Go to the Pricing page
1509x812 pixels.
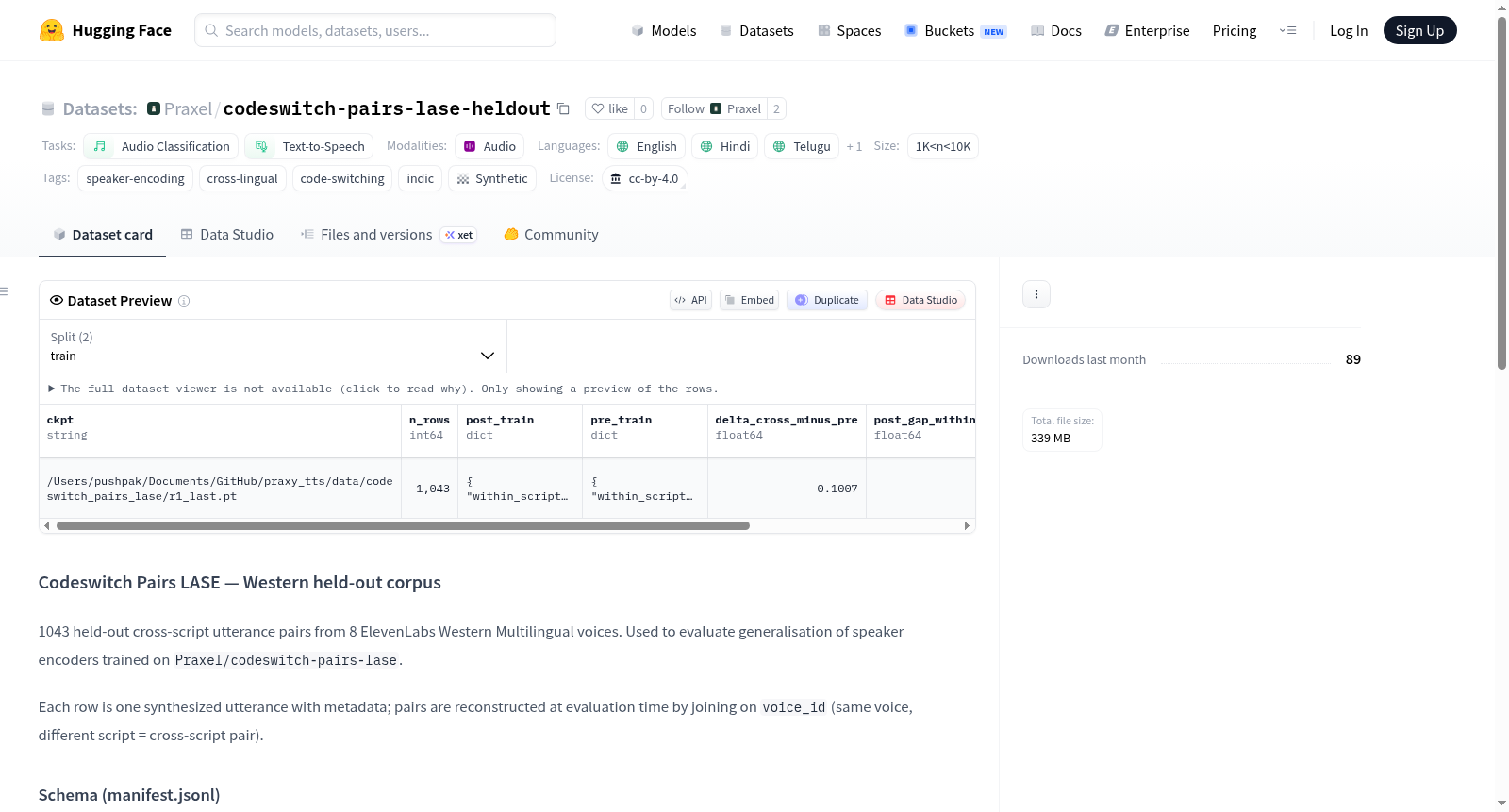[x=1235, y=30]
